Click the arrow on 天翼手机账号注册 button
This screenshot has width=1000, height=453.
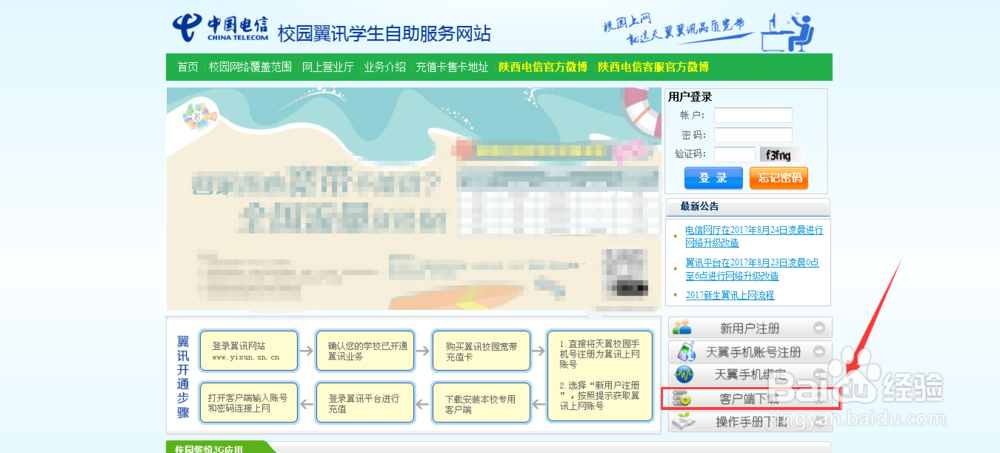[x=820, y=352]
